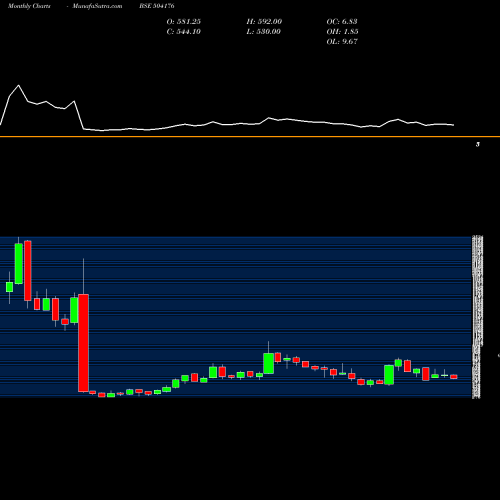Select the tallest red candlestick with the long upper wick
Screen dimensions: 500x500
(x=83, y=343)
